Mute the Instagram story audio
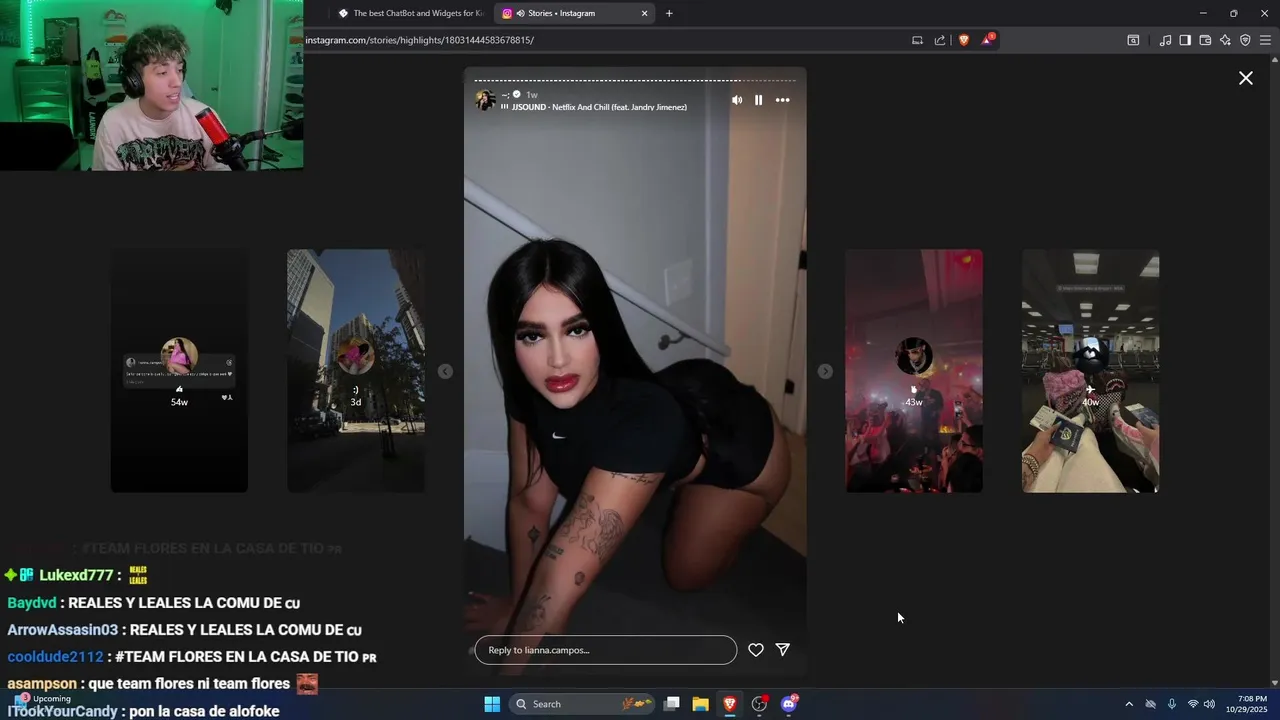Image resolution: width=1280 pixels, height=720 pixels. (737, 100)
